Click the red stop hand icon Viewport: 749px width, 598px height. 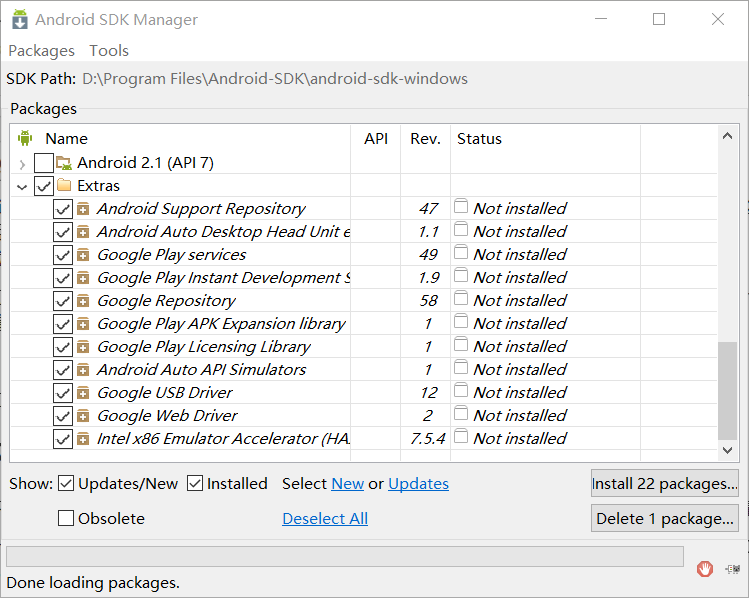pyautogui.click(x=705, y=568)
